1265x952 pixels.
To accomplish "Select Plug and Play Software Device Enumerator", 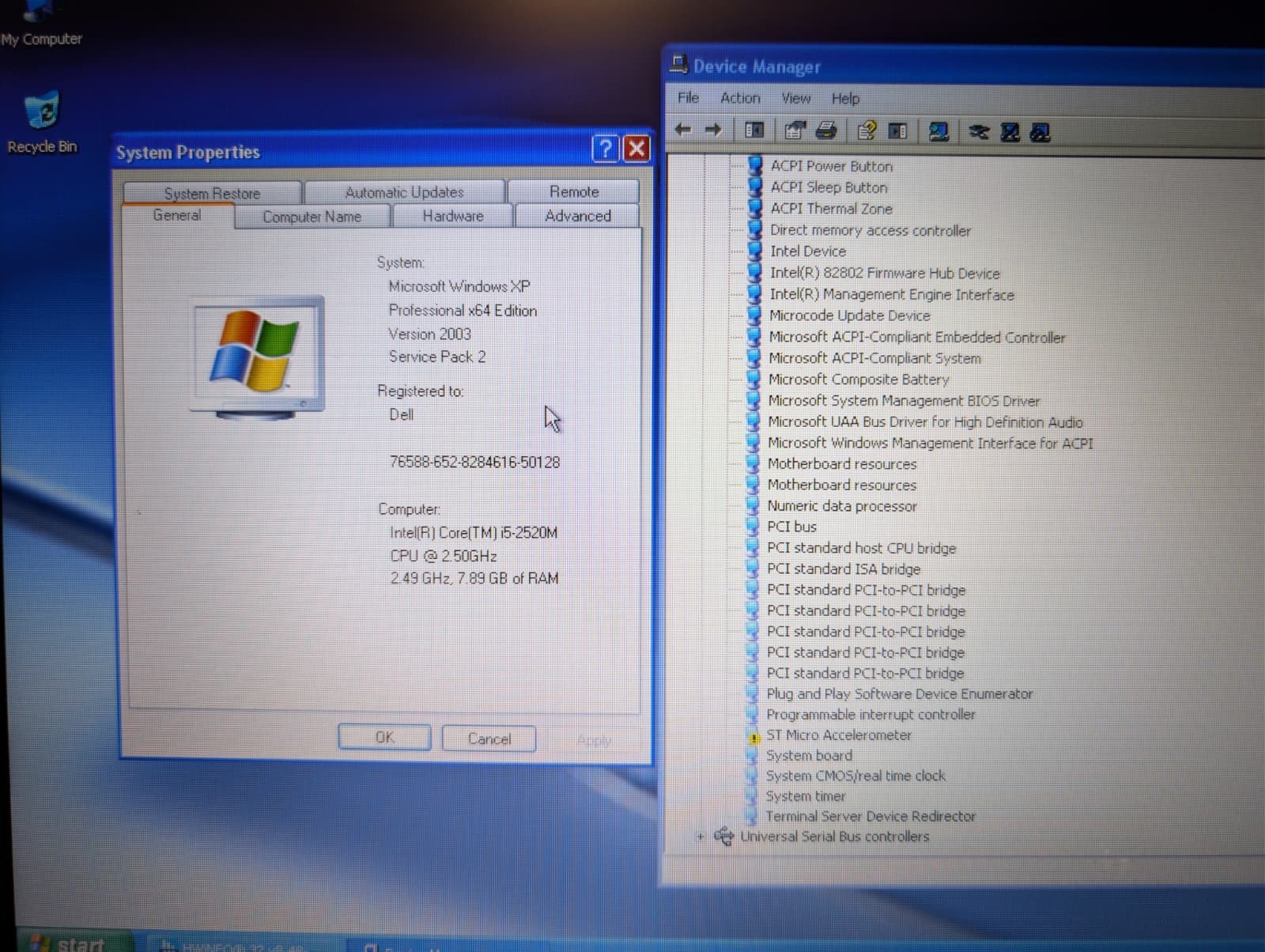I will [899, 693].
